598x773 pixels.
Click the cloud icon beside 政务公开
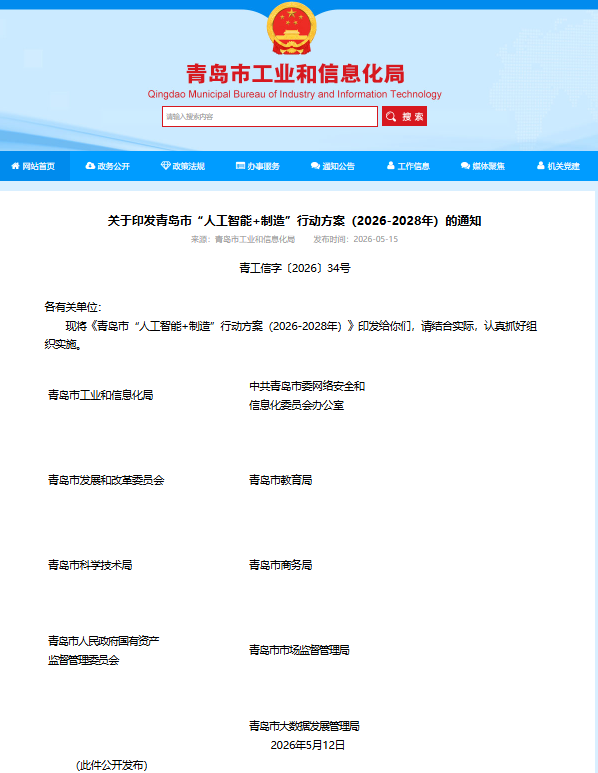[x=90, y=166]
